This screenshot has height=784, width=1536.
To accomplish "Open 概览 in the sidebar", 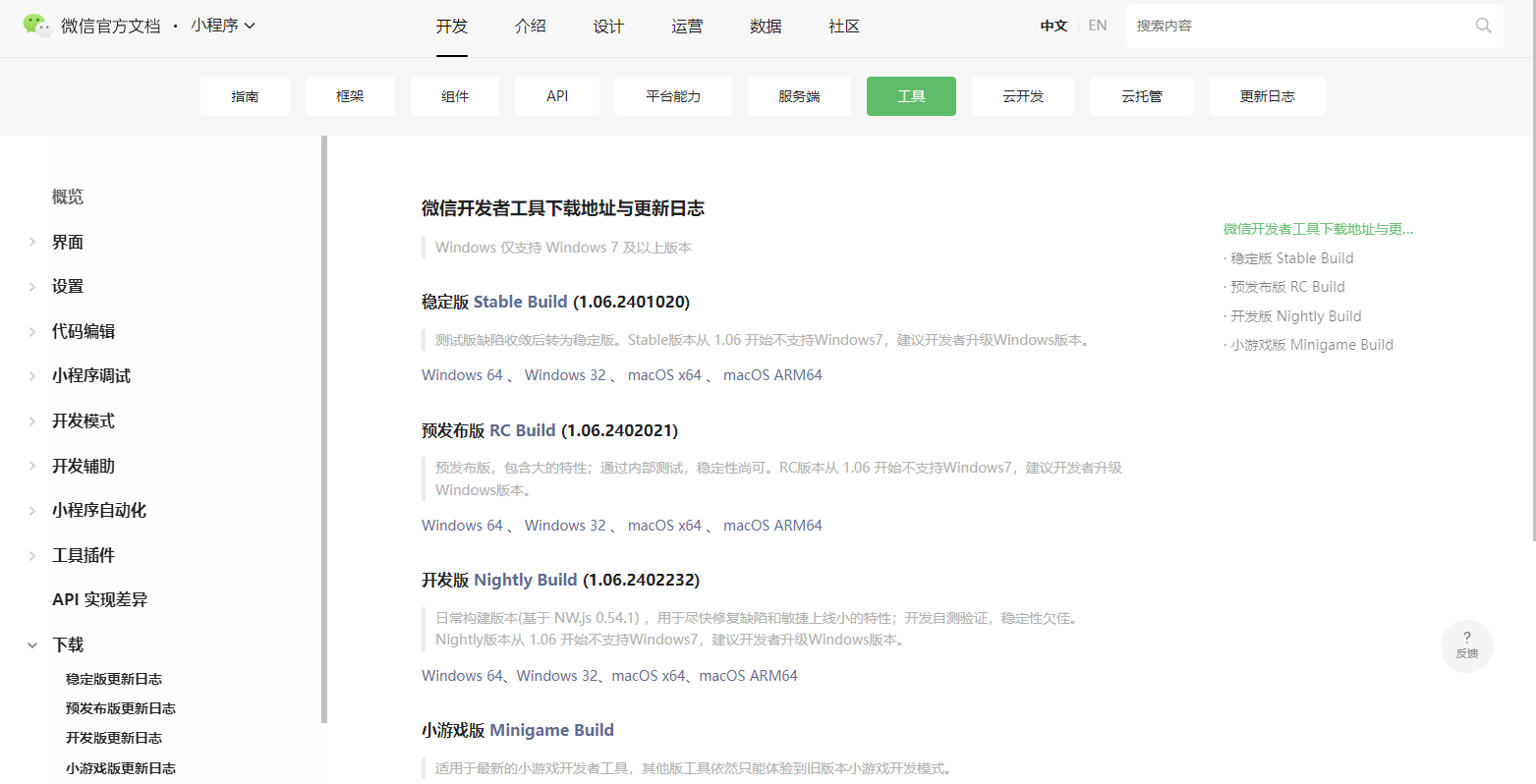I will [x=68, y=196].
